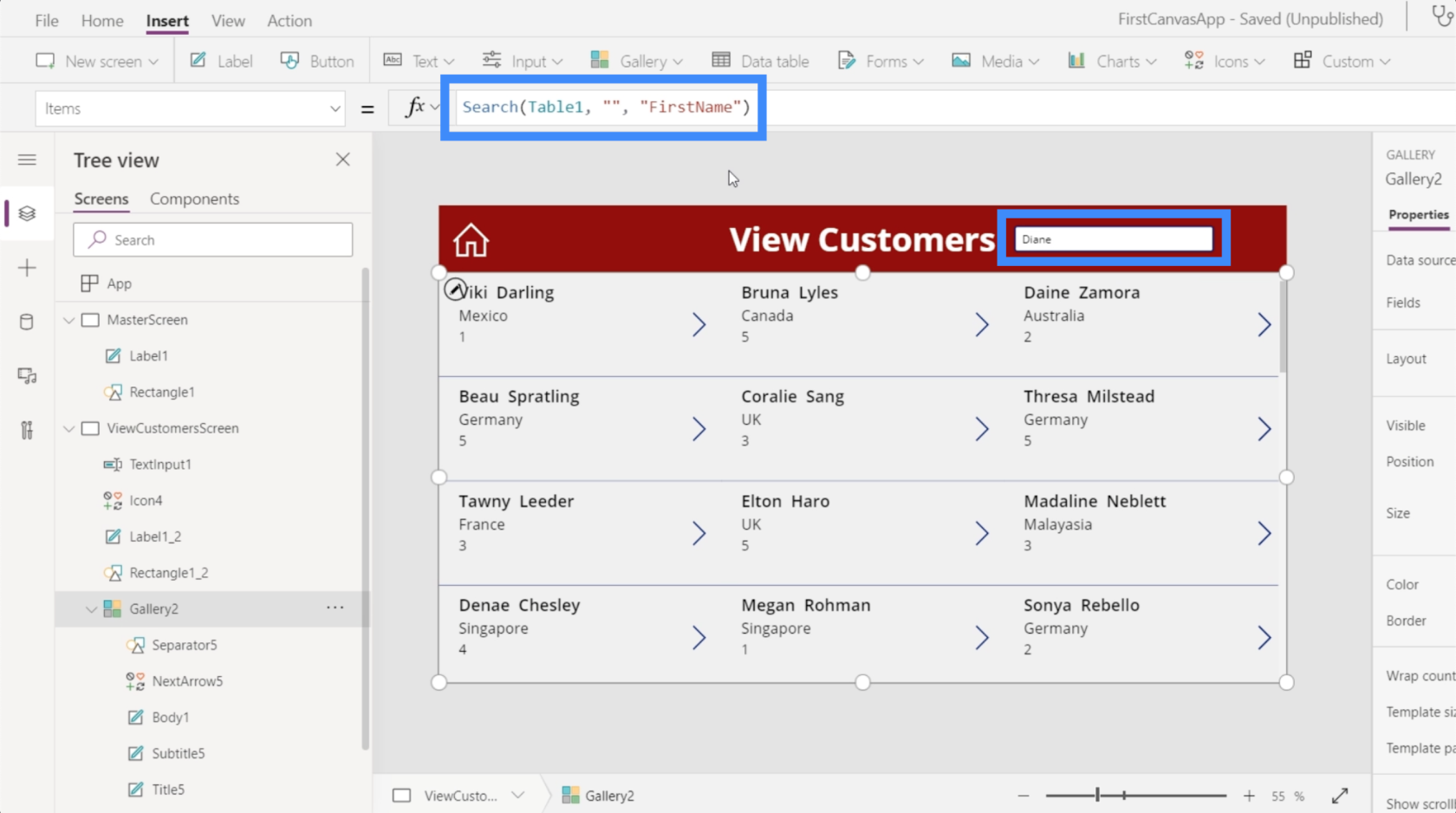Open the View menu tab
The width and height of the screenshot is (1456, 813).
pos(228,21)
